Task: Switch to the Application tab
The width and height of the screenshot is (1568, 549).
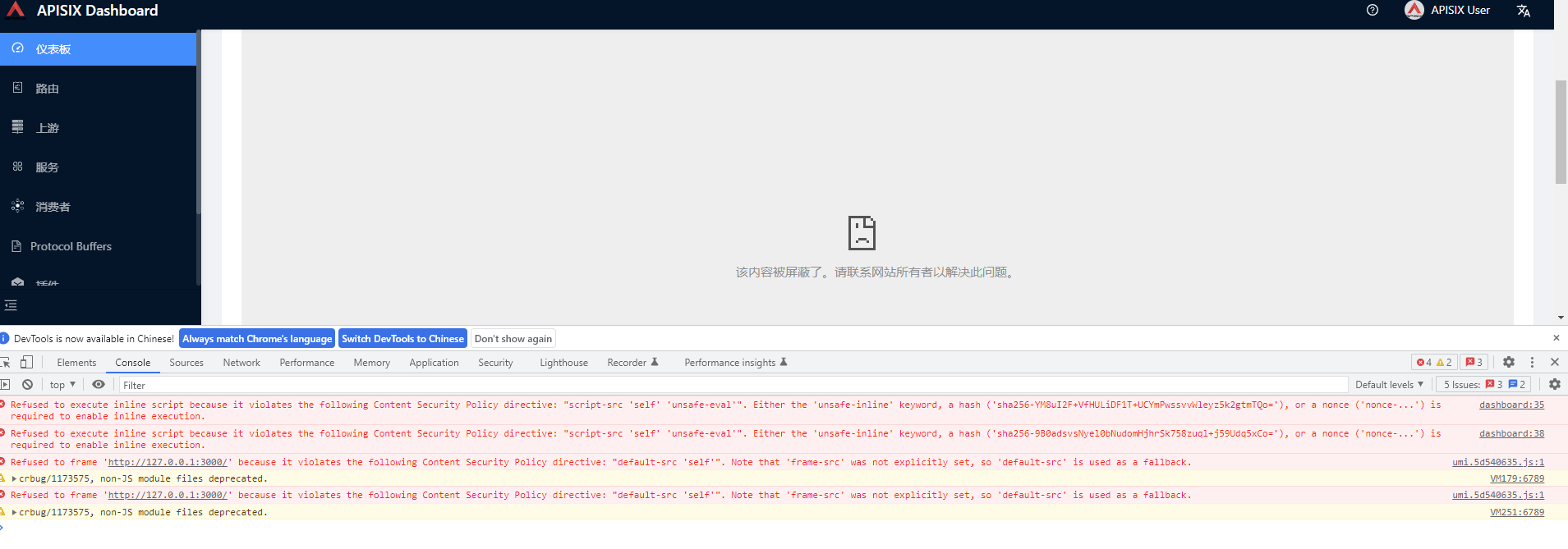Action: coord(435,363)
